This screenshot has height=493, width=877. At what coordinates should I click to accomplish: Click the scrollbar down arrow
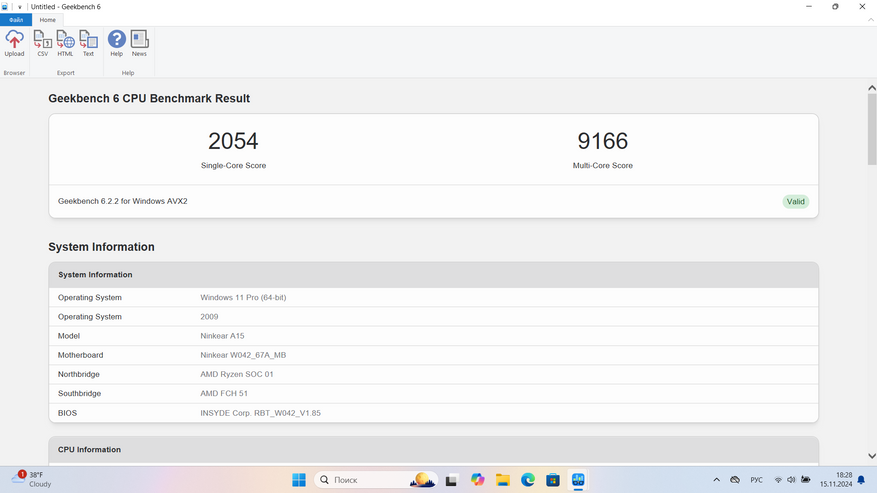[x=871, y=456]
